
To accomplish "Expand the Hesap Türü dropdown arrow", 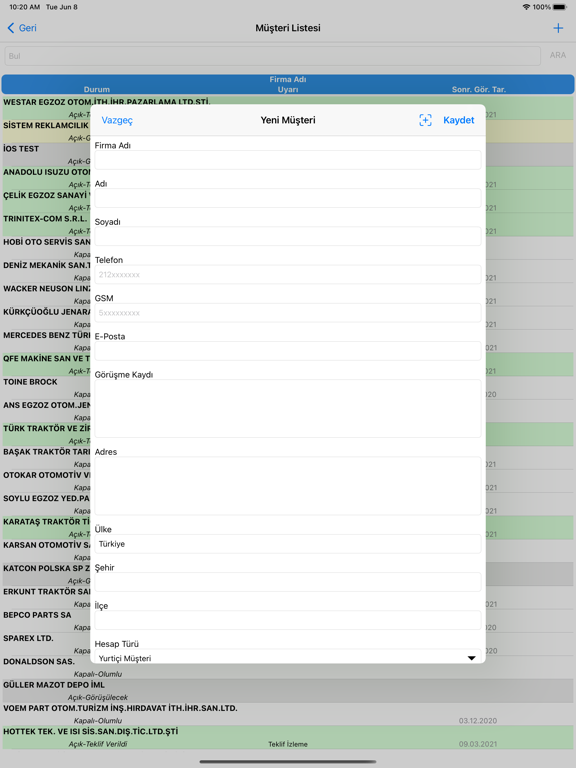I will tap(471, 658).
